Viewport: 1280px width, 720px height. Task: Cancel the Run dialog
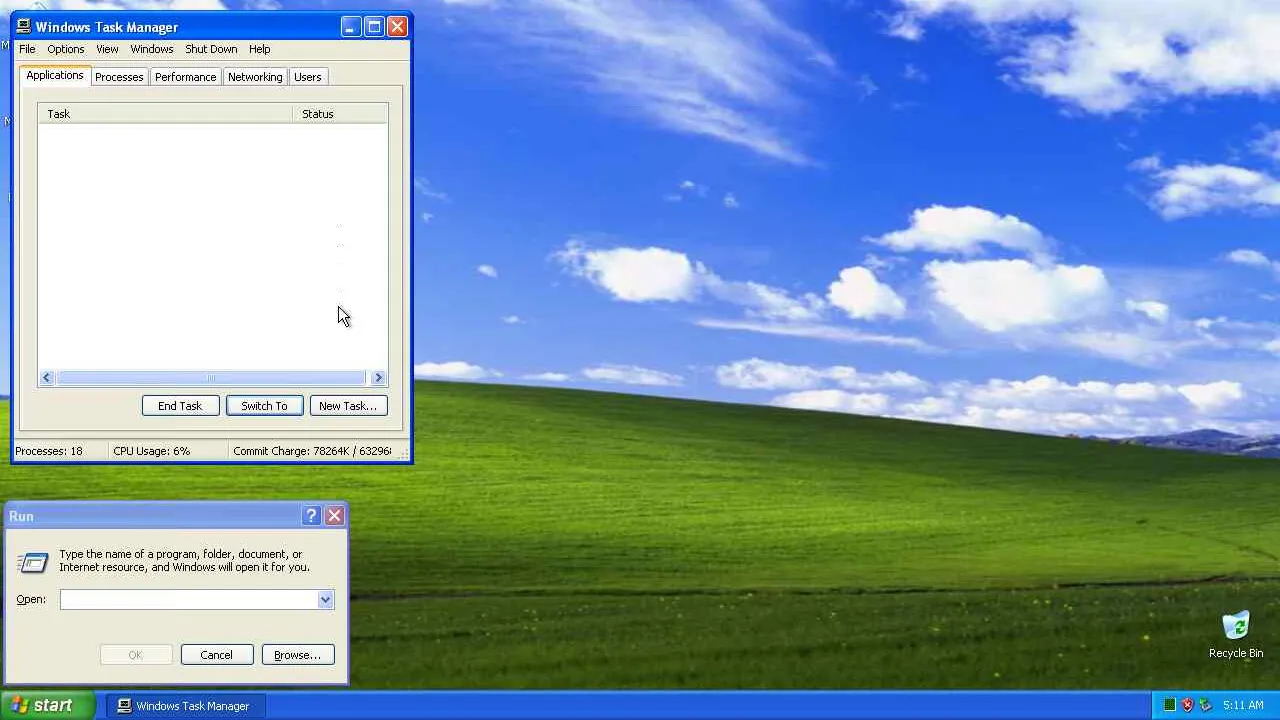[216, 655]
